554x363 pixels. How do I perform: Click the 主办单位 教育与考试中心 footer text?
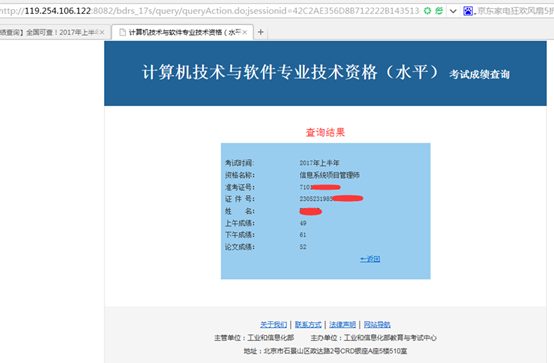click(373, 338)
